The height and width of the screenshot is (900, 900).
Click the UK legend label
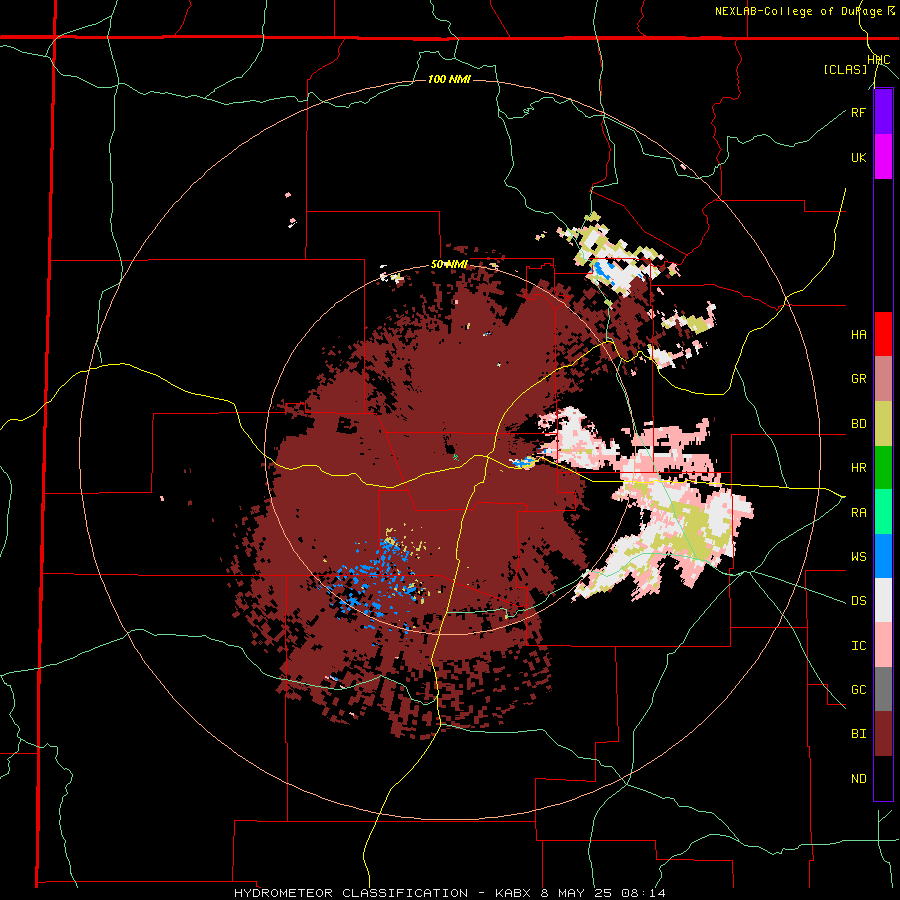tap(858, 157)
